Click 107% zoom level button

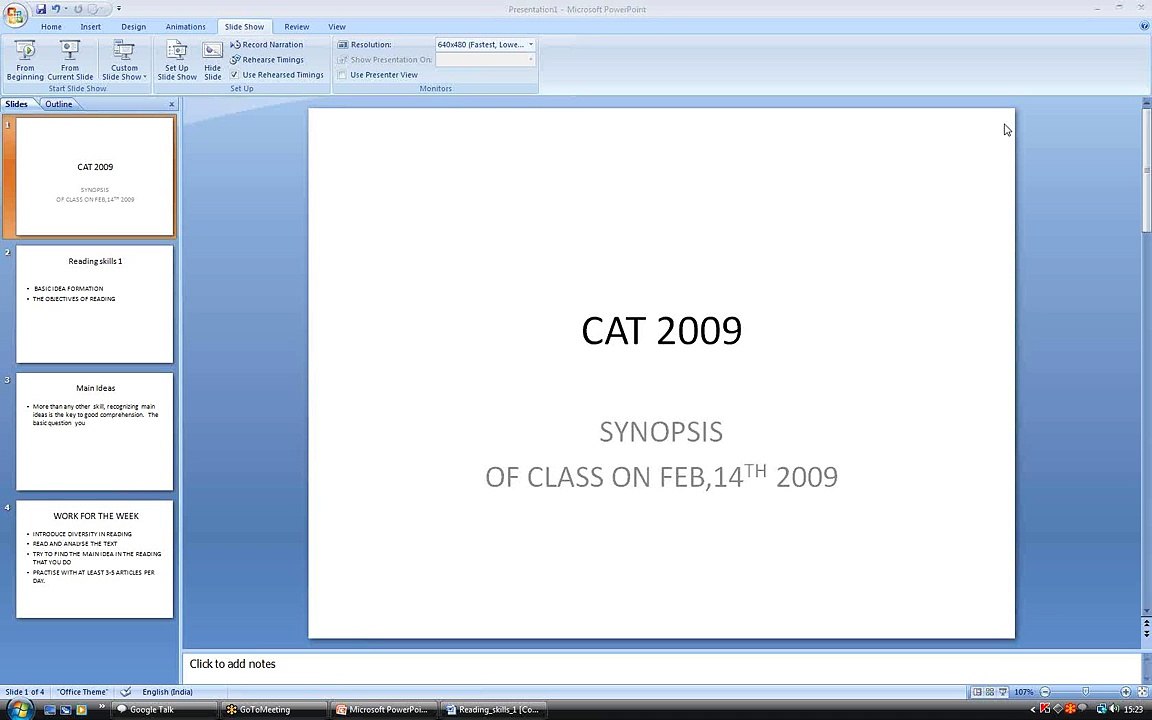point(1023,692)
